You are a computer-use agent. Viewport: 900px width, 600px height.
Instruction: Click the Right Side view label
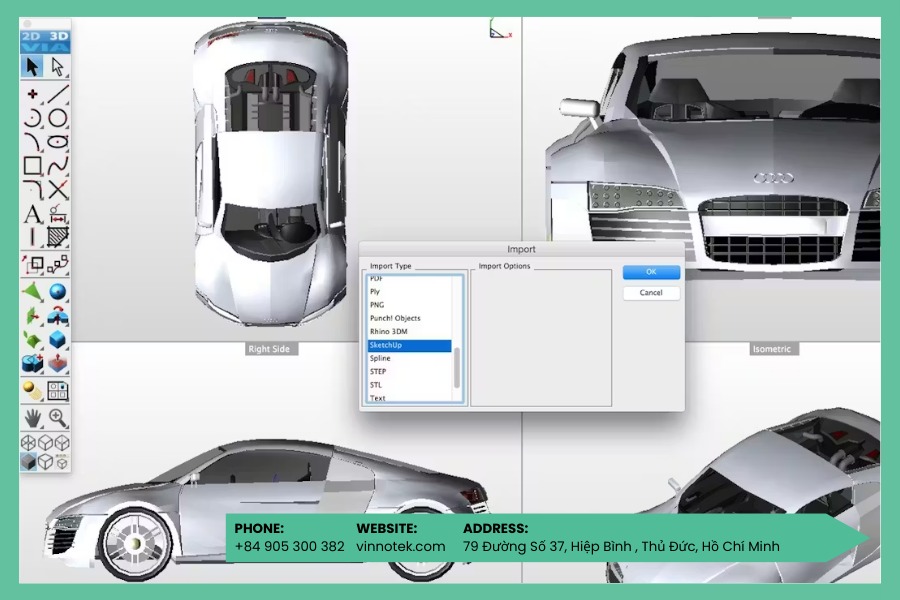point(269,349)
